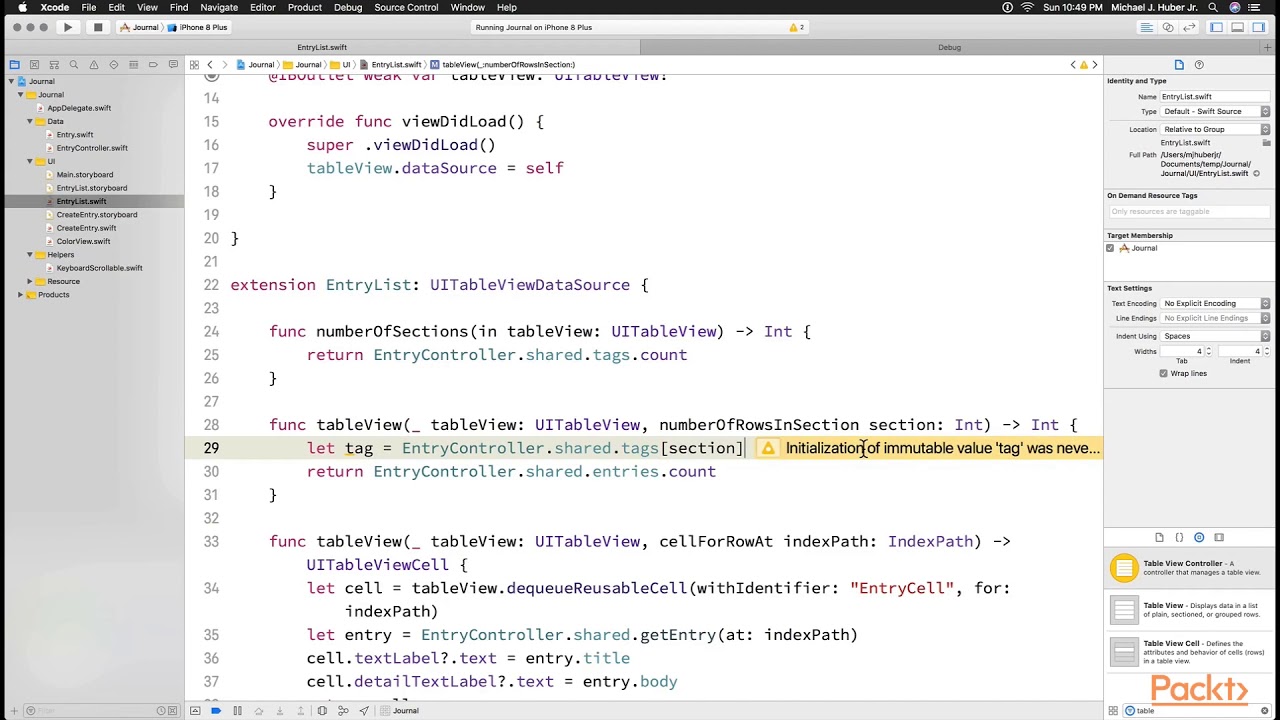This screenshot has height=720, width=1280.
Task: Open the Report navigator speech-bubble icon
Action: 172,64
